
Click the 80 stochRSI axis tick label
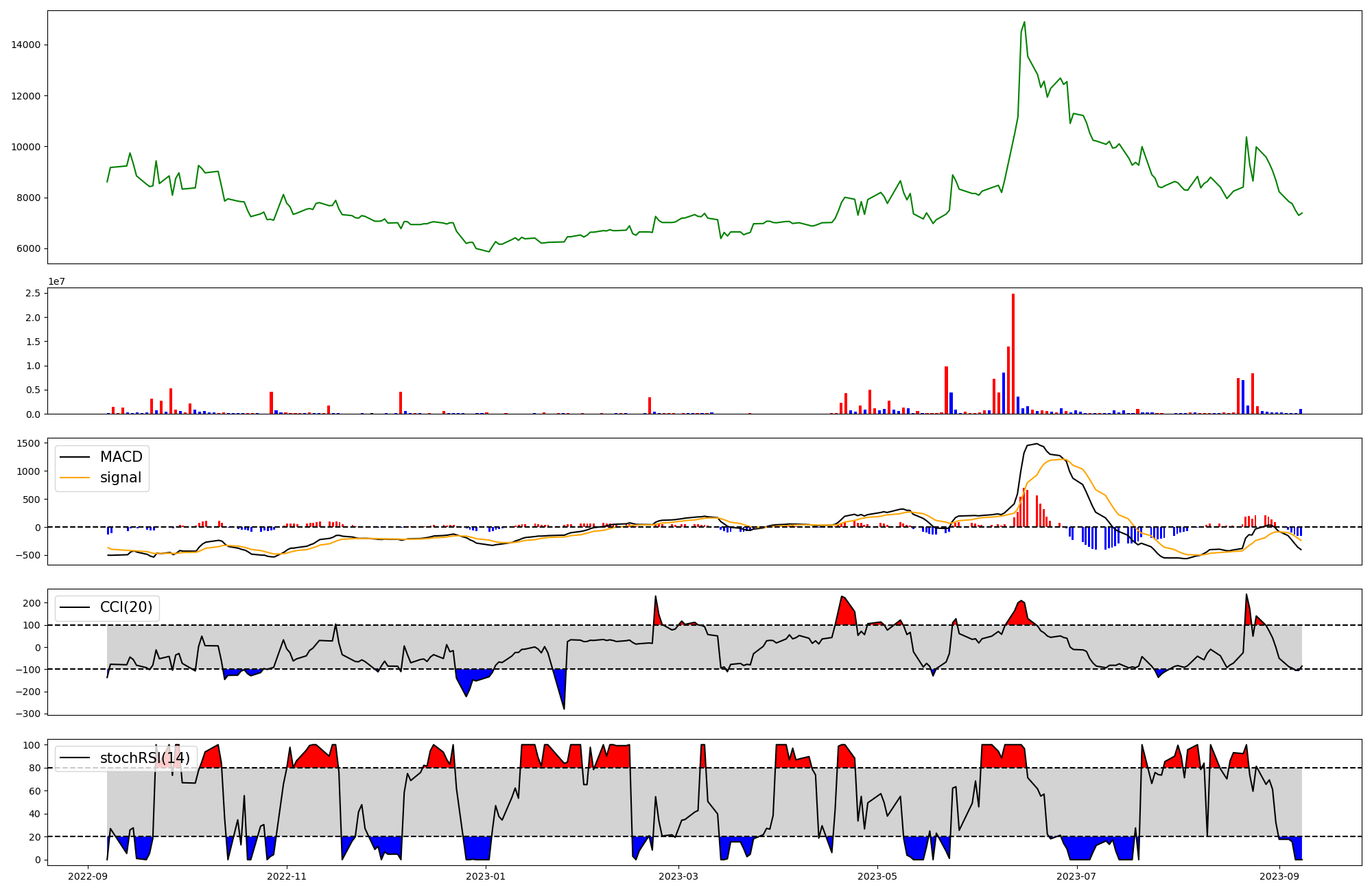(34, 768)
